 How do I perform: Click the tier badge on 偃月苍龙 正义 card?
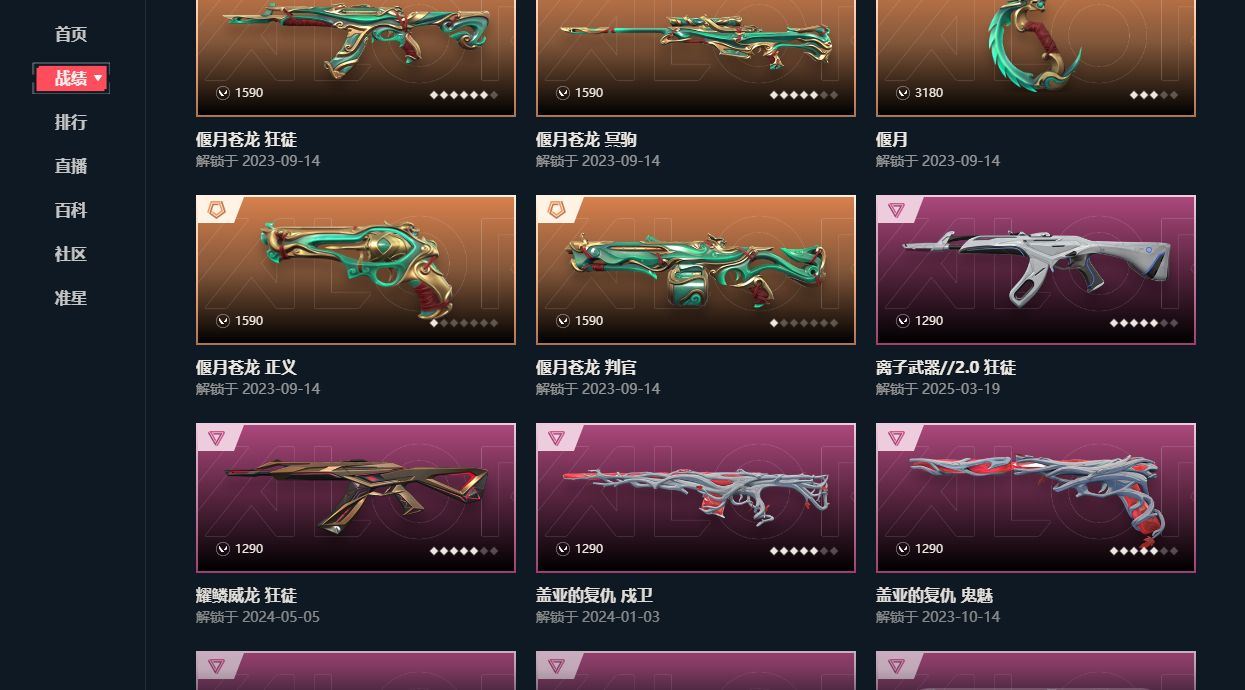coord(217,210)
